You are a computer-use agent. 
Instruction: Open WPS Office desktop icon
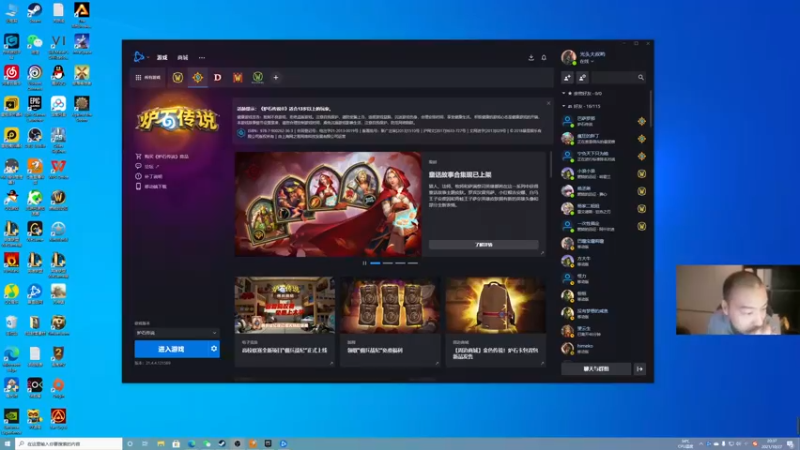point(58,169)
